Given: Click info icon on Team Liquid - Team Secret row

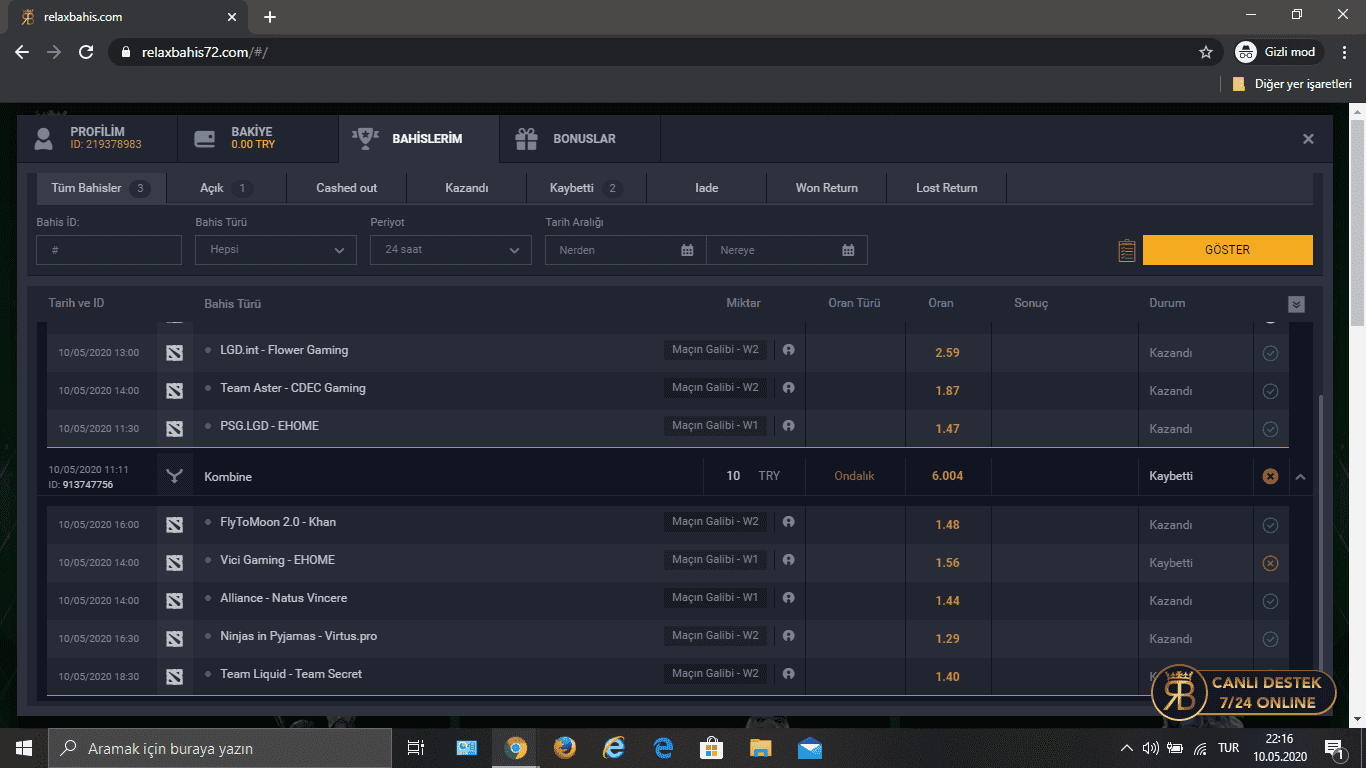Looking at the screenshot, I should 788,674.
